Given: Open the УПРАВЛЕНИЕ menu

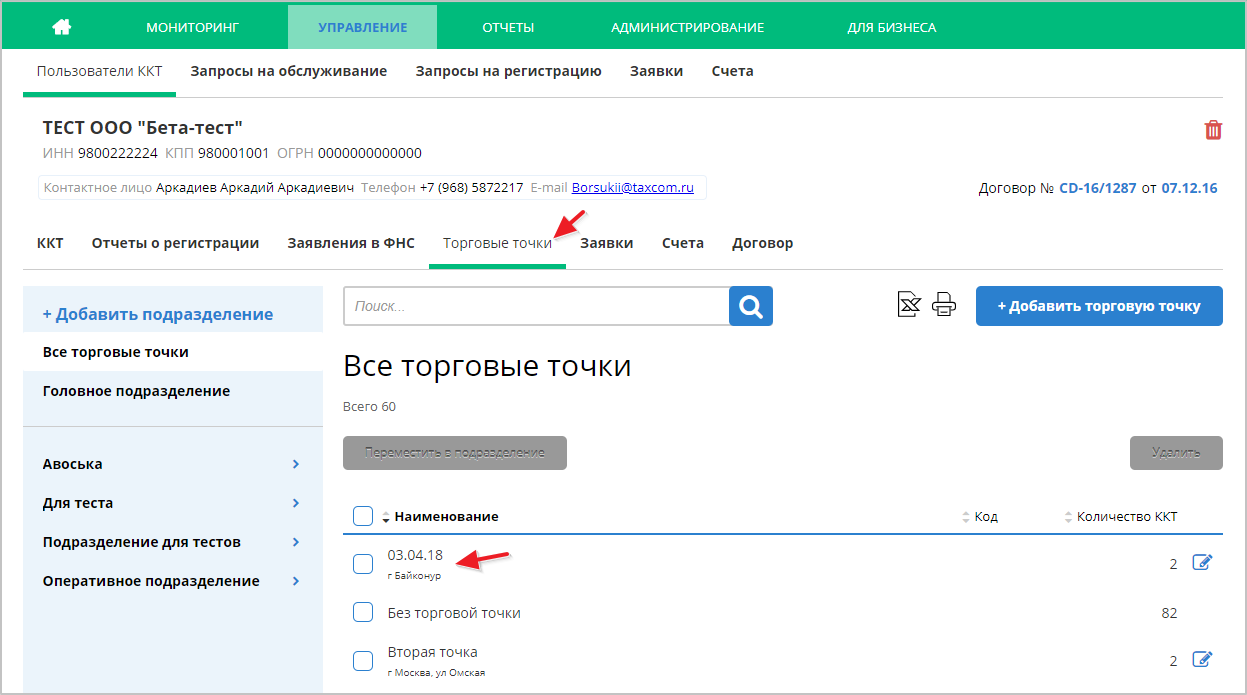Looking at the screenshot, I should coord(362,27).
